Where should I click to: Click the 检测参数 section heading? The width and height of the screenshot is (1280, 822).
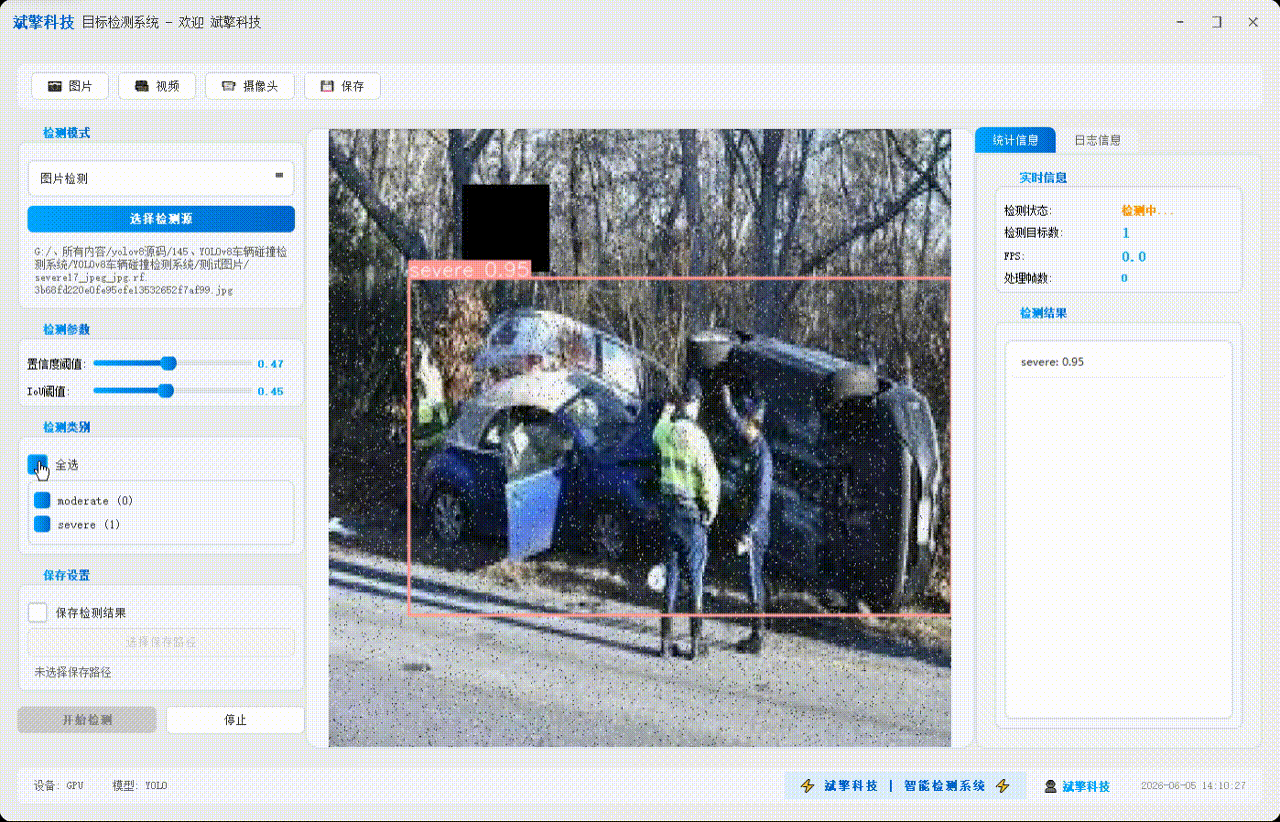click(66, 329)
